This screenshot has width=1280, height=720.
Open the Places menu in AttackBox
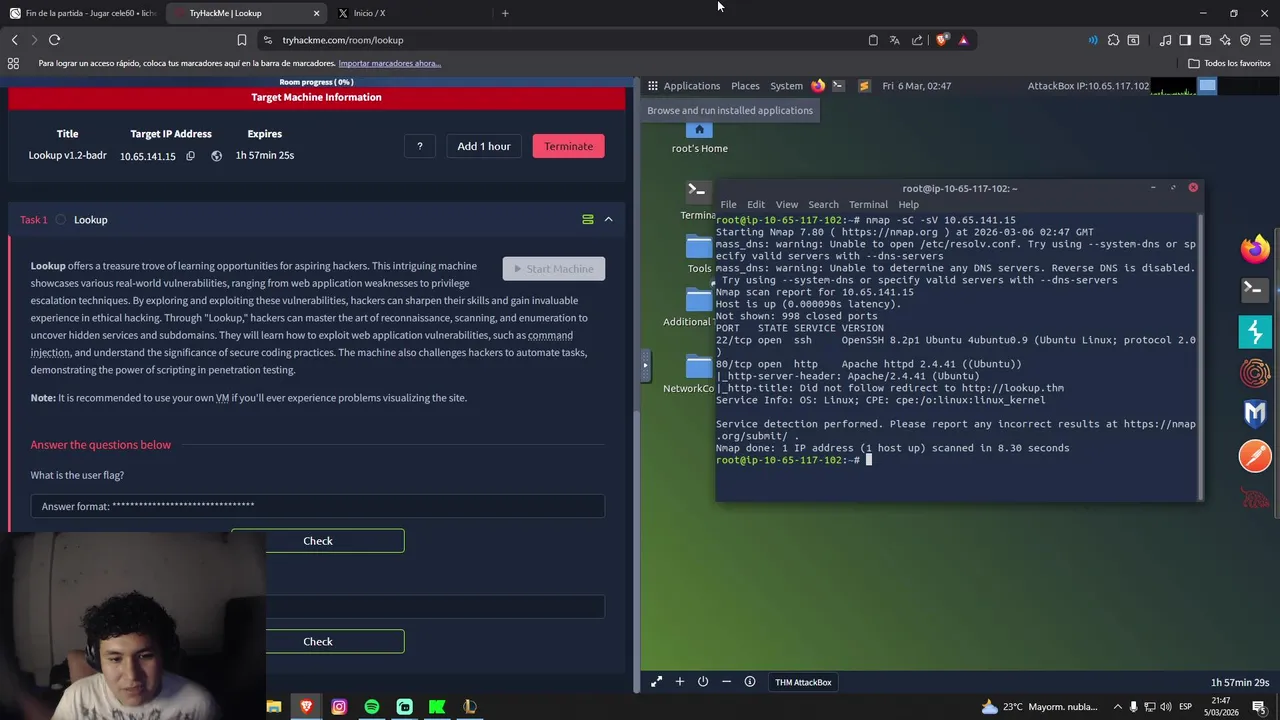click(x=745, y=86)
